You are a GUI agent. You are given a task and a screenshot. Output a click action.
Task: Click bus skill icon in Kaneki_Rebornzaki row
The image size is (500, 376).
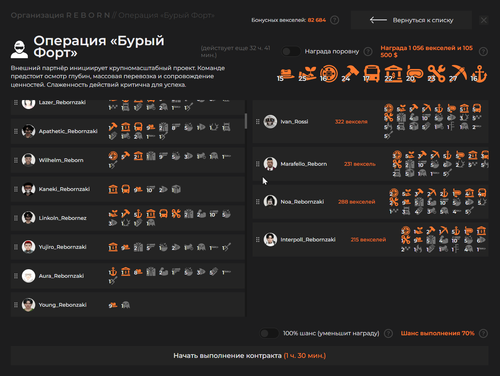coord(125,189)
